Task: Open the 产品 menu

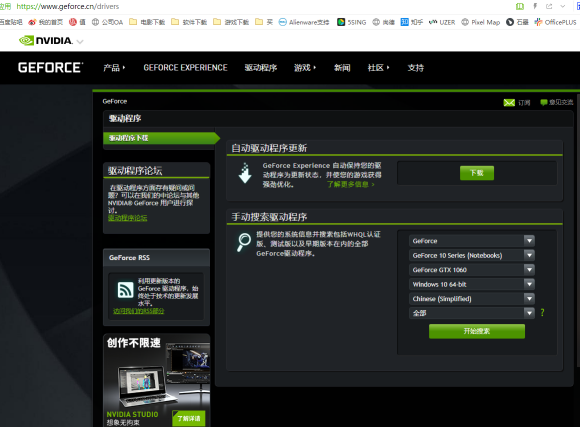Action: click(x=114, y=68)
